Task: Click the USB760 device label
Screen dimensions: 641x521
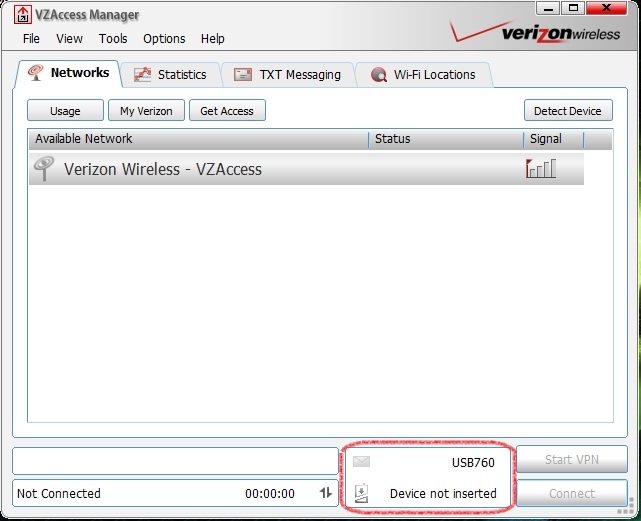Action: [x=473, y=463]
